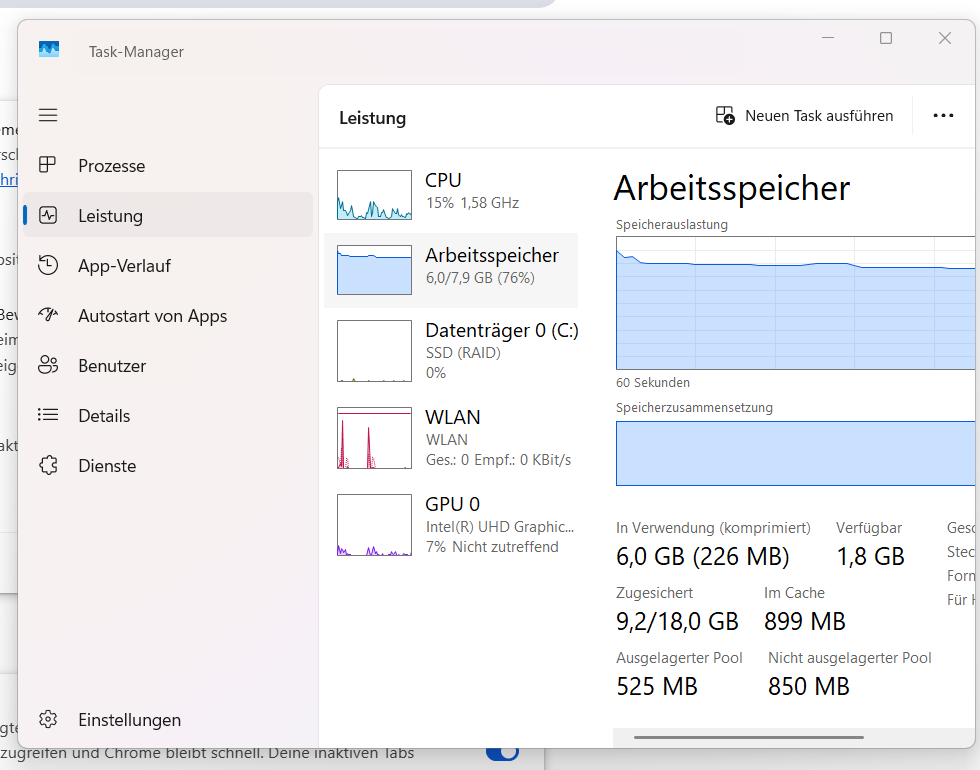The height and width of the screenshot is (770, 980).
Task: Click the Task-Manager app icon in title bar
Action: point(49,49)
